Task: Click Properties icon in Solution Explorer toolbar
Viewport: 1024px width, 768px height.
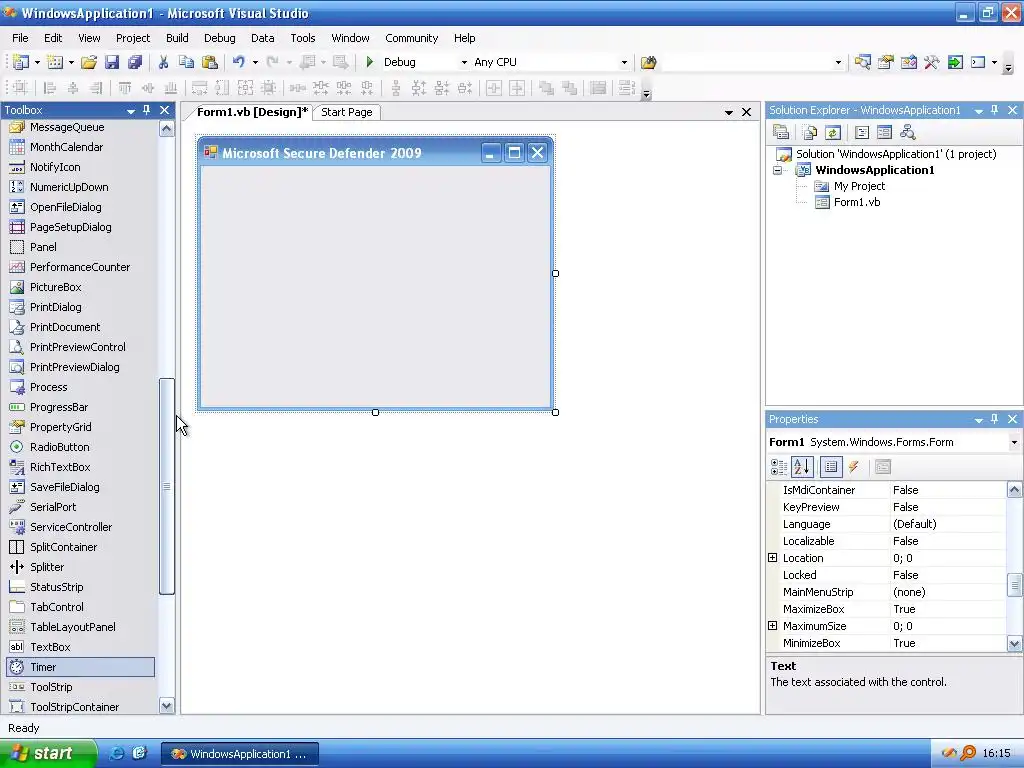Action: tap(781, 133)
